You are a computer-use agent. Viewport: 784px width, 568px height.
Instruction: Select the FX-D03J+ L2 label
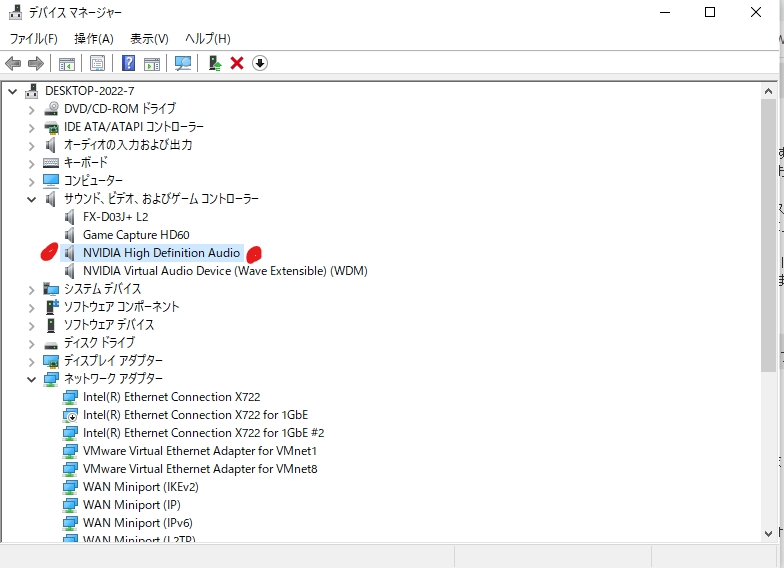pos(116,217)
